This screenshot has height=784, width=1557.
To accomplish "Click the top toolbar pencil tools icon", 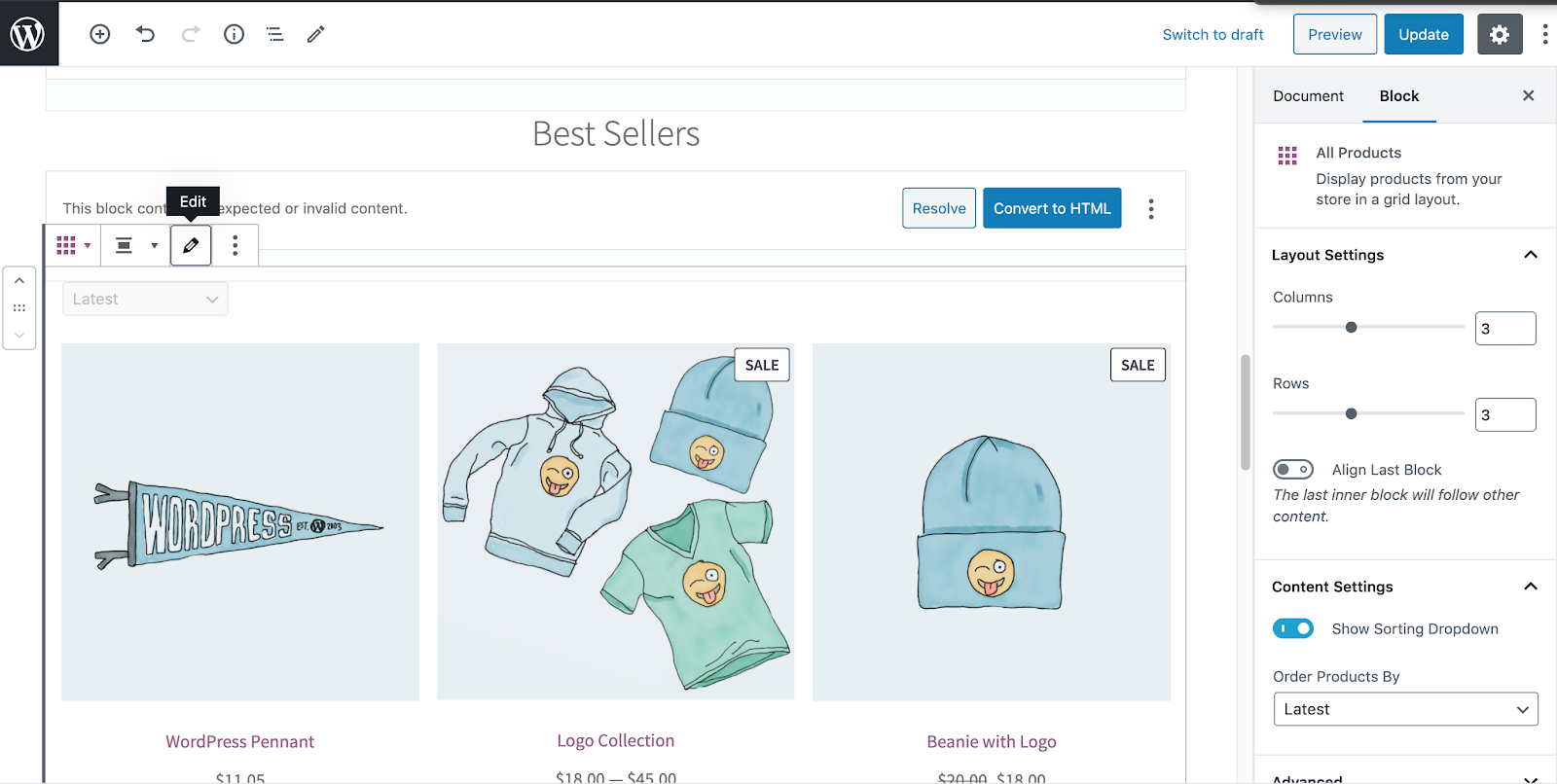I will pyautogui.click(x=316, y=34).
